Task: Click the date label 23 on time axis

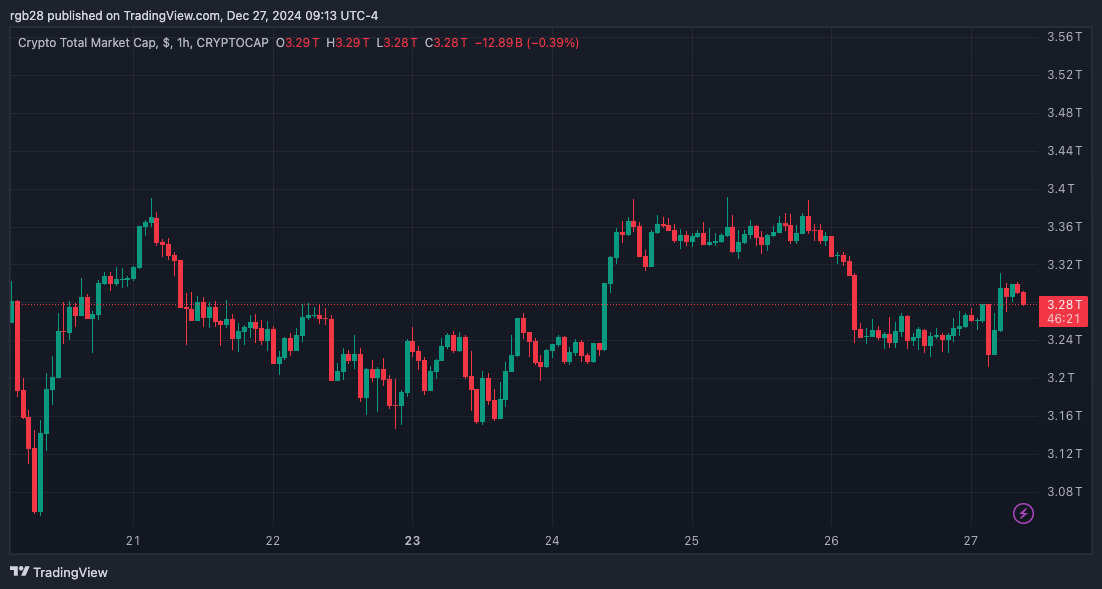Action: pos(411,540)
